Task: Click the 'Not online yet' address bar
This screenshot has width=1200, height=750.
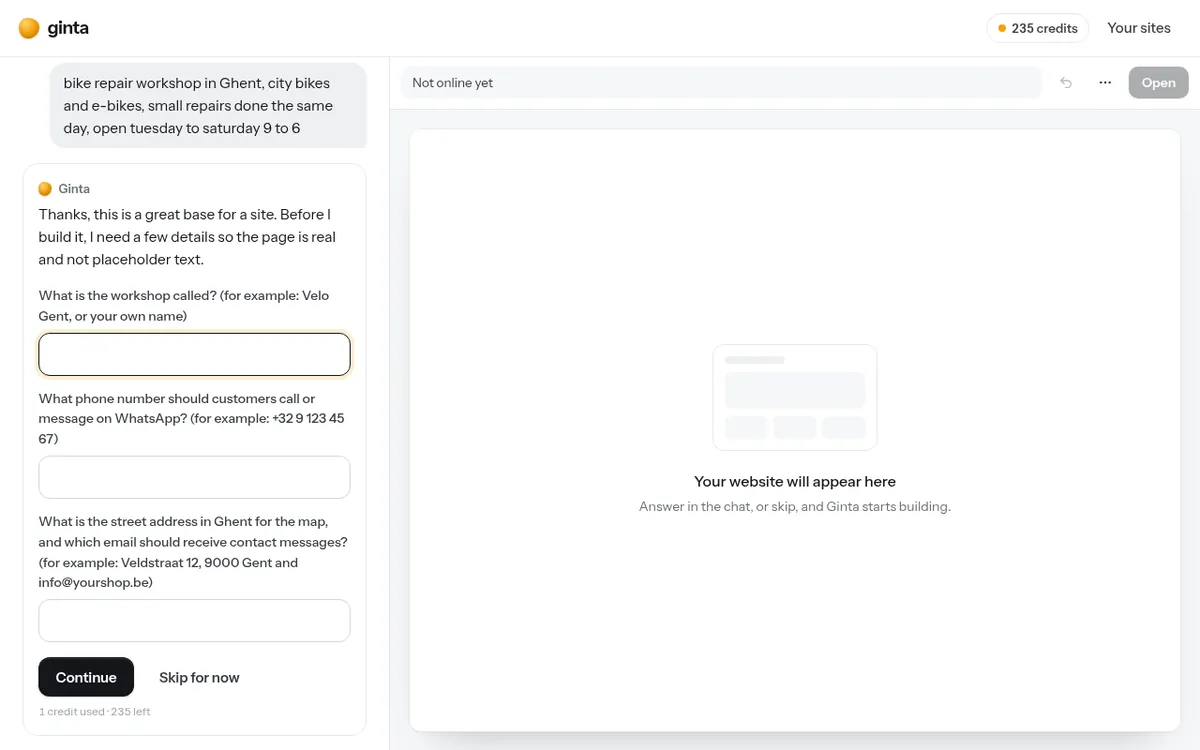Action: 721,83
